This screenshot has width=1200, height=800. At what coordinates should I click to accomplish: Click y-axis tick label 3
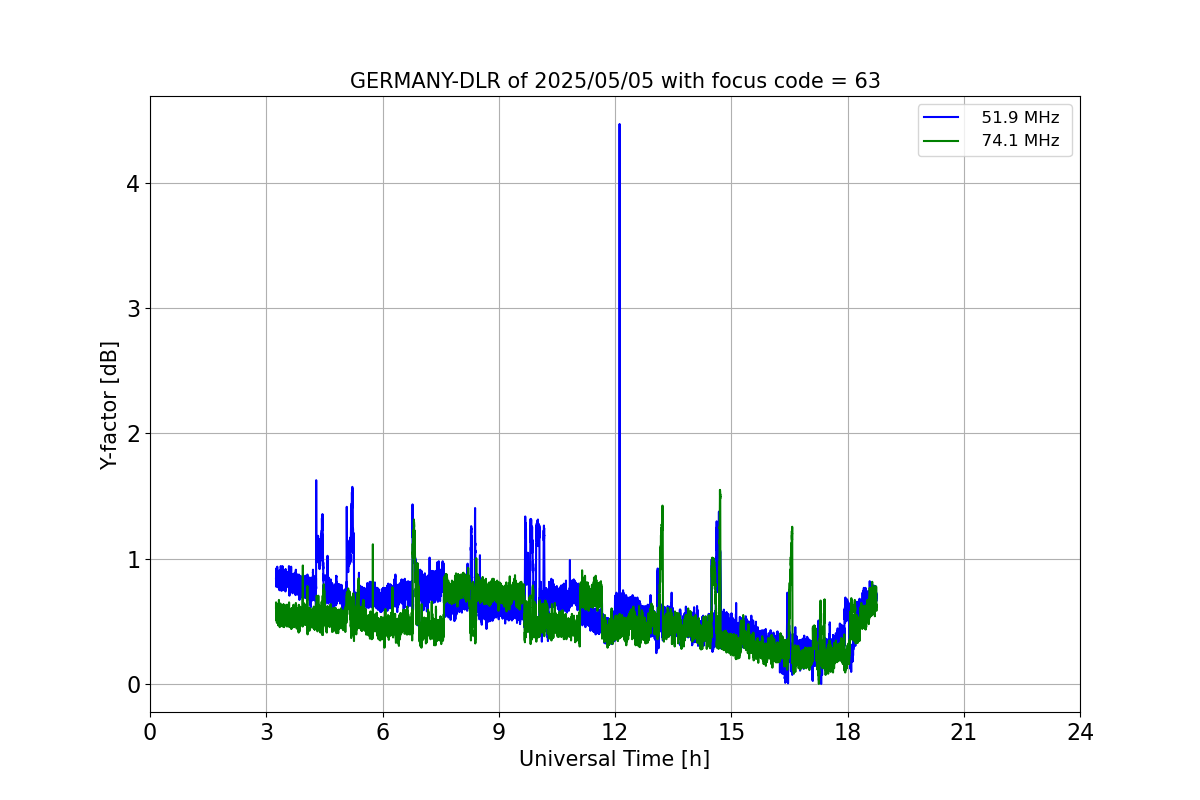pyautogui.click(x=132, y=309)
